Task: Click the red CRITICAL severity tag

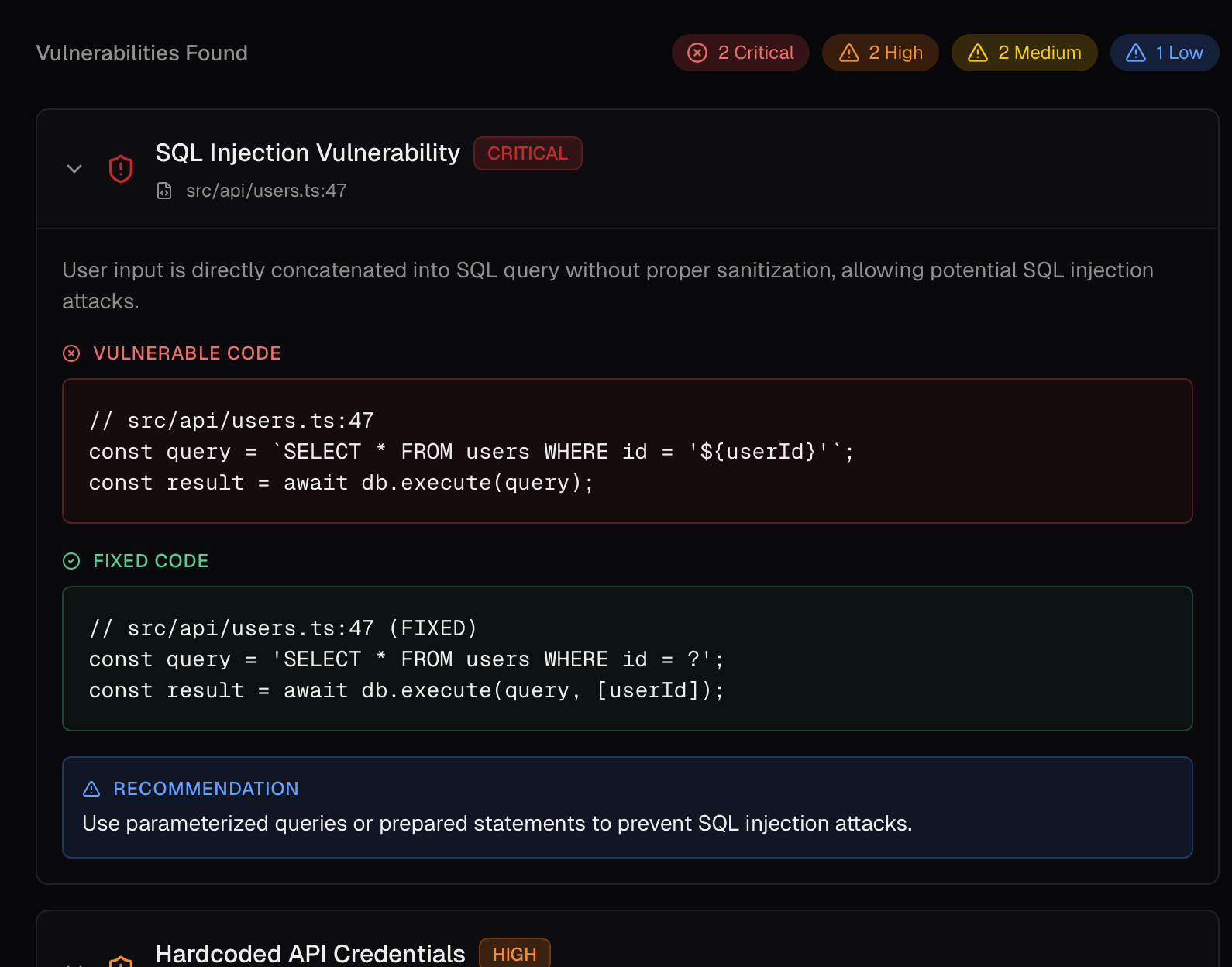Action: click(x=528, y=153)
